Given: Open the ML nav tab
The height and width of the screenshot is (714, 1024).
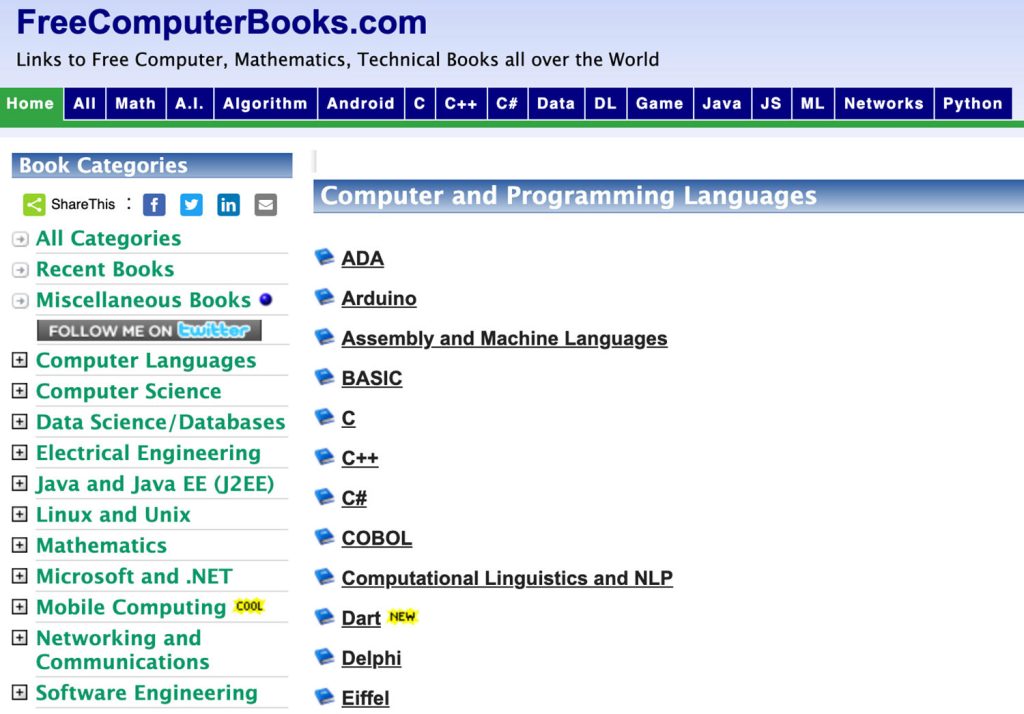Looking at the screenshot, I should pyautogui.click(x=812, y=104).
